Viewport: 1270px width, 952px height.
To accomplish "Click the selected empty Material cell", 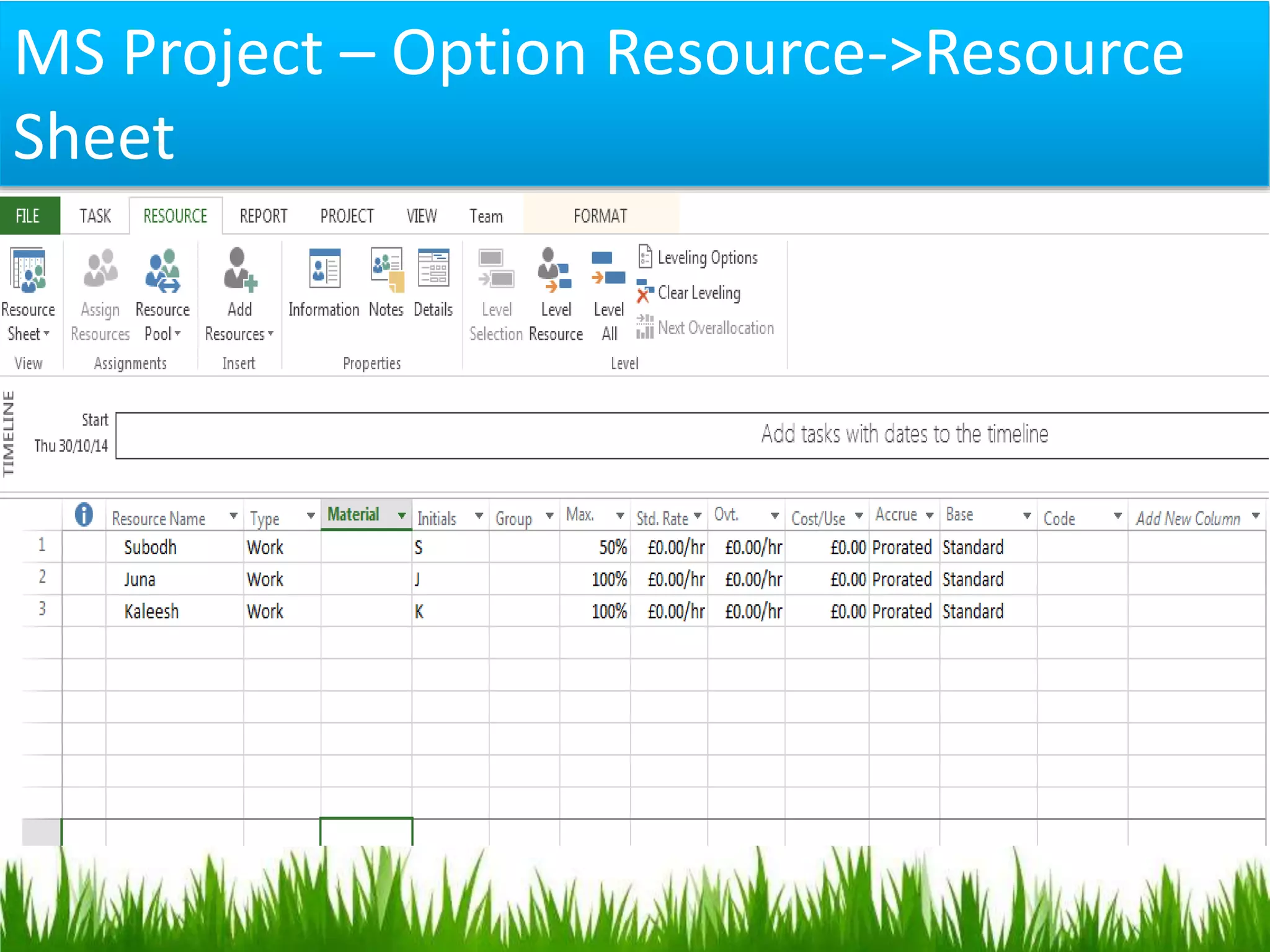I will coord(366,832).
